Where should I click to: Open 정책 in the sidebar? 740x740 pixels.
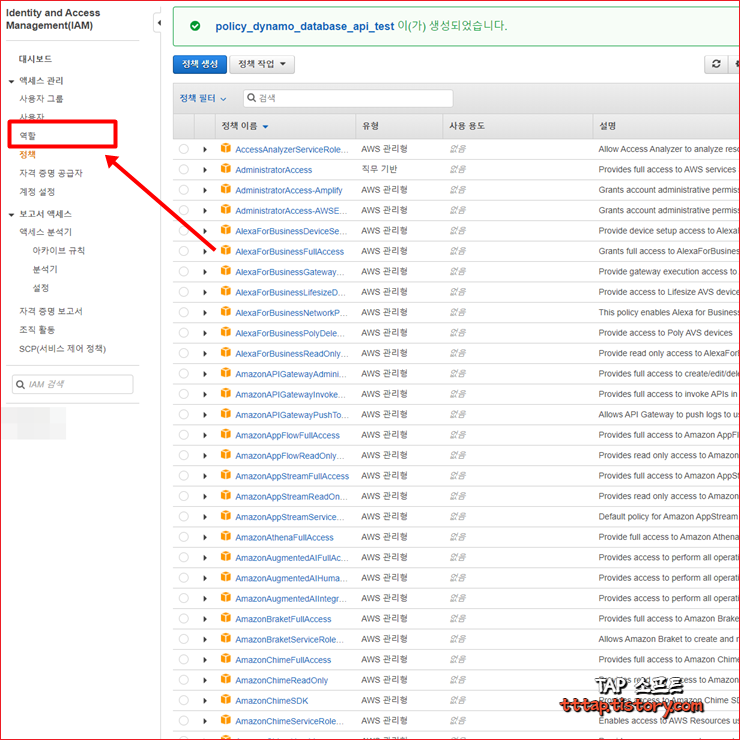coord(27,154)
